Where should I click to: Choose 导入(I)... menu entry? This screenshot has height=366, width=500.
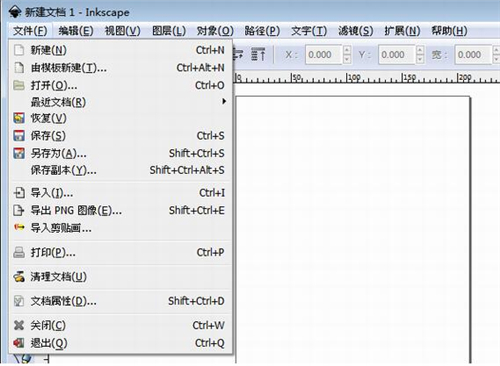(x=120, y=193)
